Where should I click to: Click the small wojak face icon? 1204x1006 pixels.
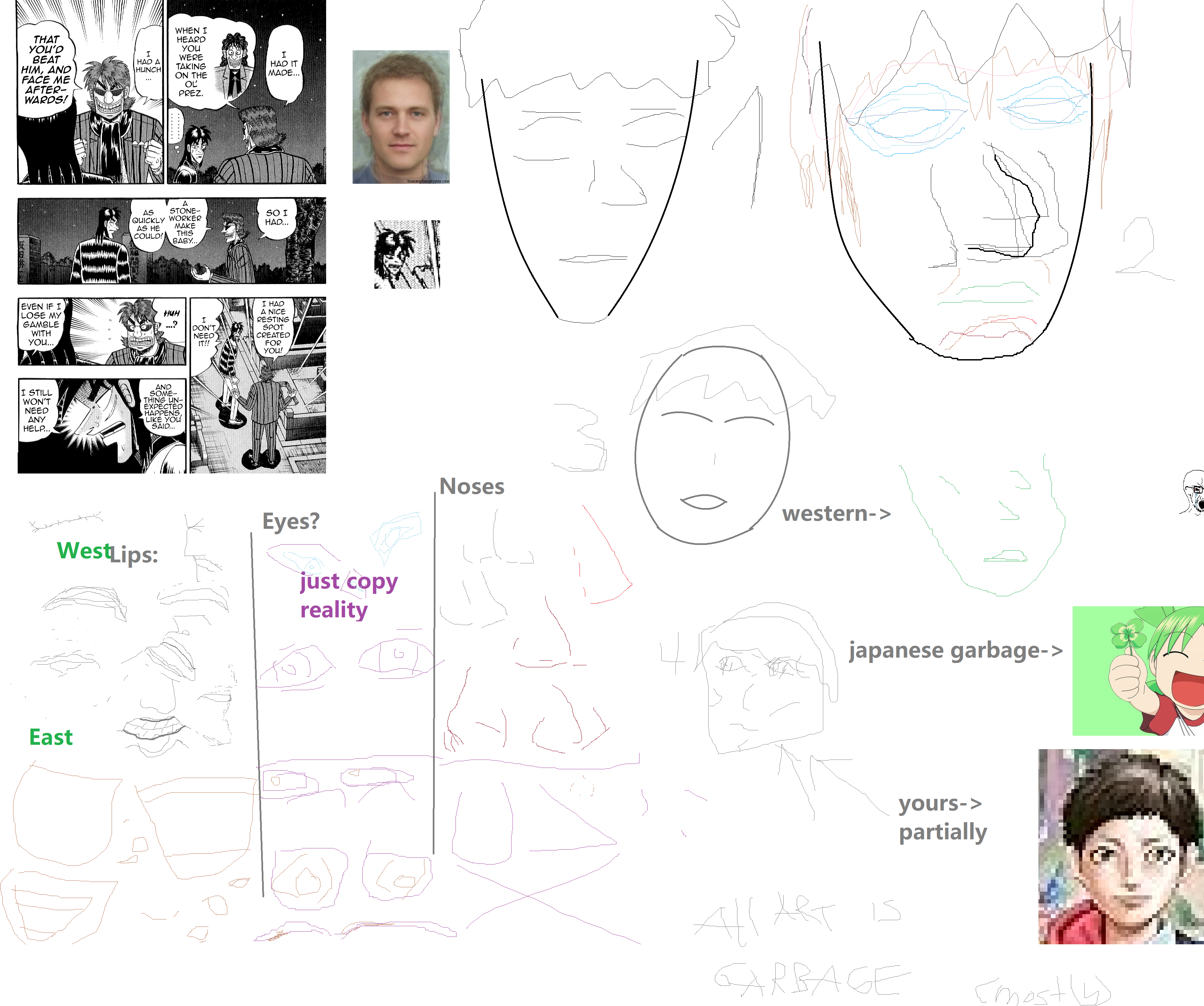[1193, 492]
